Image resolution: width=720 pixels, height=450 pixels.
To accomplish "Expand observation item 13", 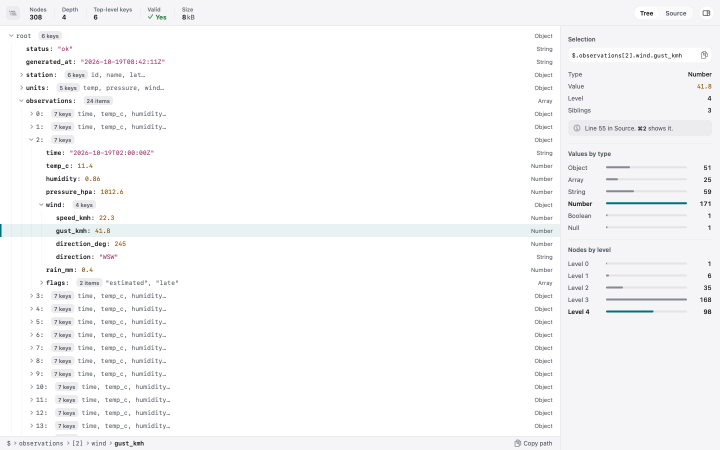I will pos(31,426).
